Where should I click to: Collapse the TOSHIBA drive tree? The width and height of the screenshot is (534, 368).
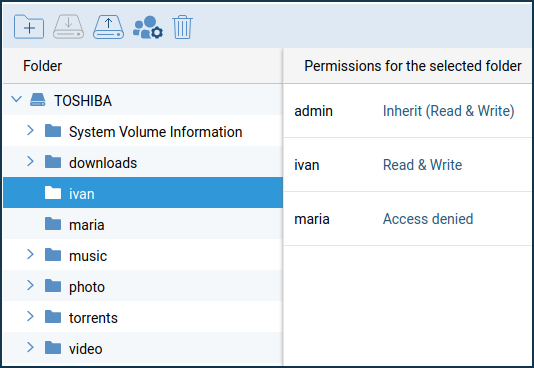pos(16,99)
